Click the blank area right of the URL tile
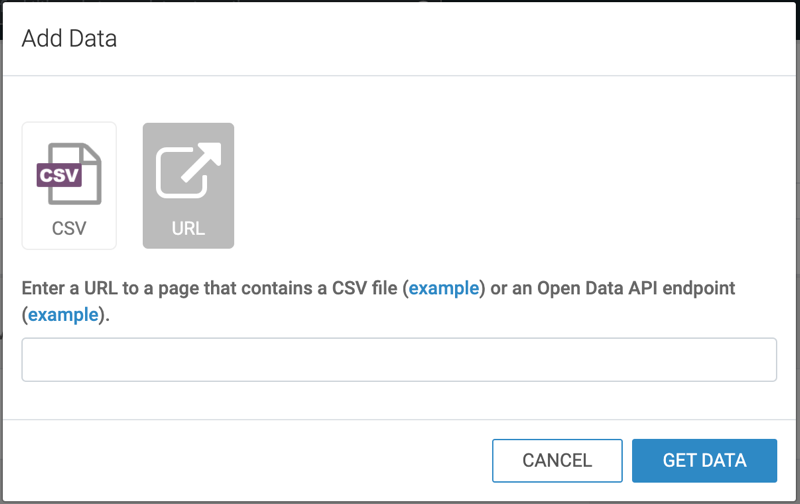This screenshot has height=504, width=800. coord(500,185)
